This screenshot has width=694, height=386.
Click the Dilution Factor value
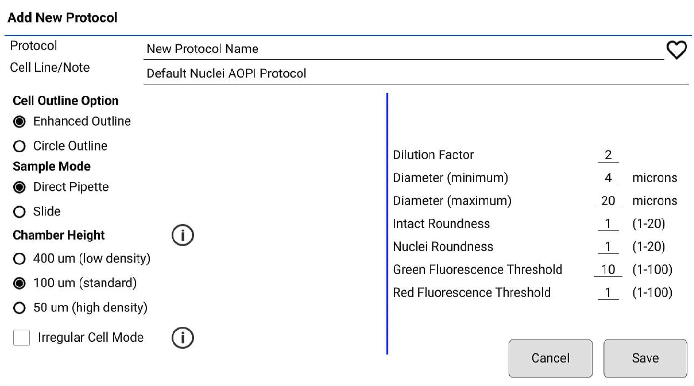[x=608, y=155]
